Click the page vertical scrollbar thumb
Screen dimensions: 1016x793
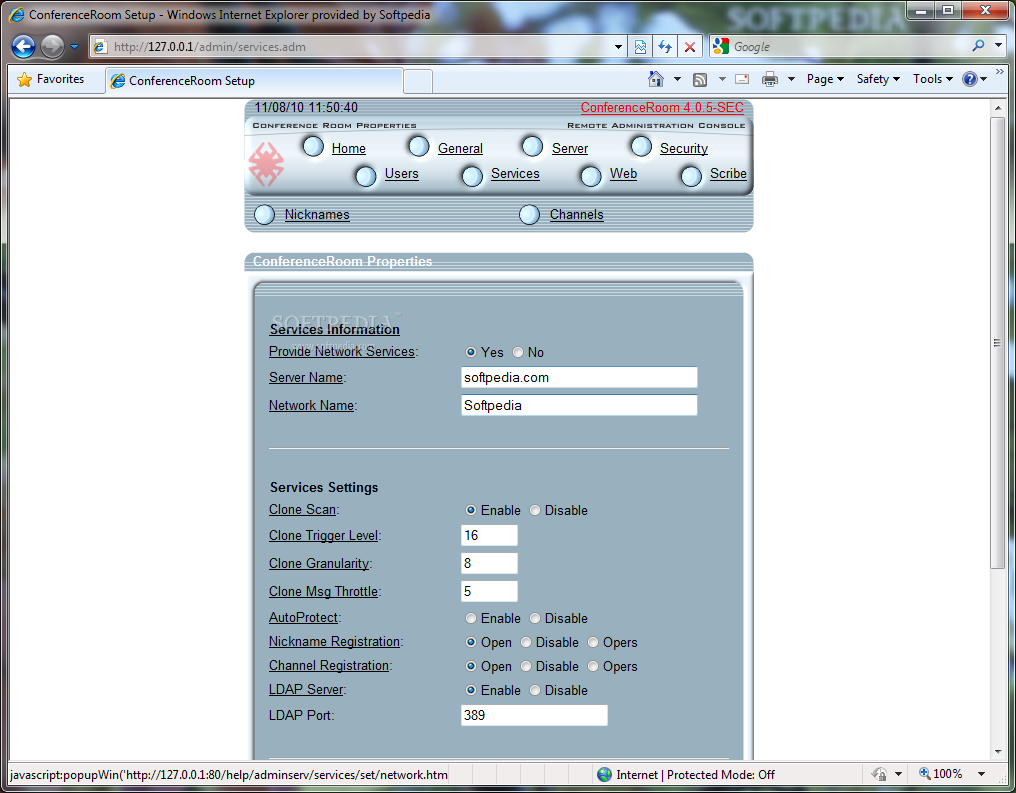pyautogui.click(x=998, y=343)
